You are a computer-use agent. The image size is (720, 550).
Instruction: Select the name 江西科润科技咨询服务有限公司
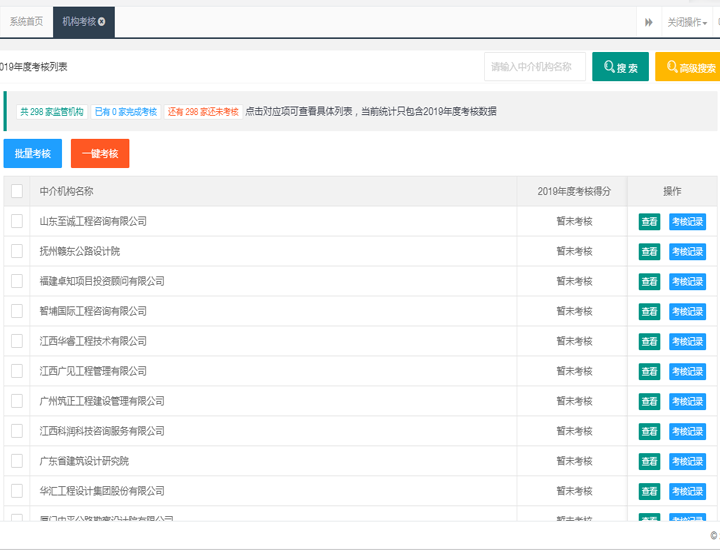click(x=102, y=431)
